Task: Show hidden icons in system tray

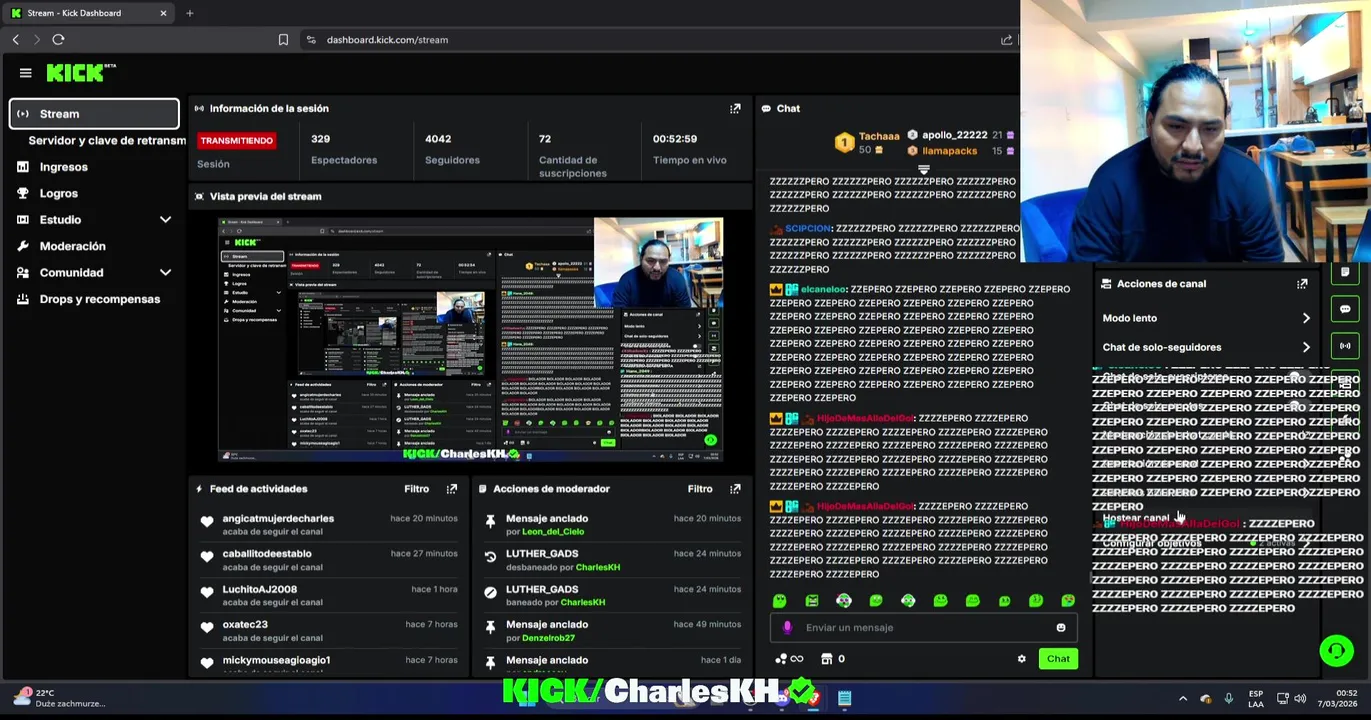Action: coord(1183,698)
